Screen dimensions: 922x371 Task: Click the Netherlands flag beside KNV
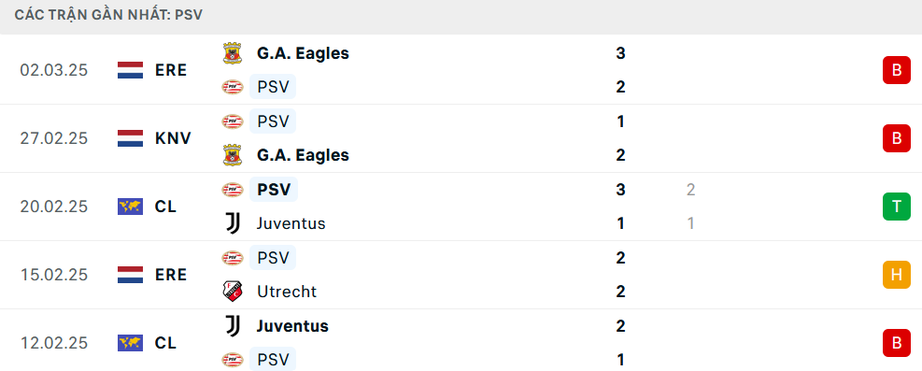click(130, 138)
